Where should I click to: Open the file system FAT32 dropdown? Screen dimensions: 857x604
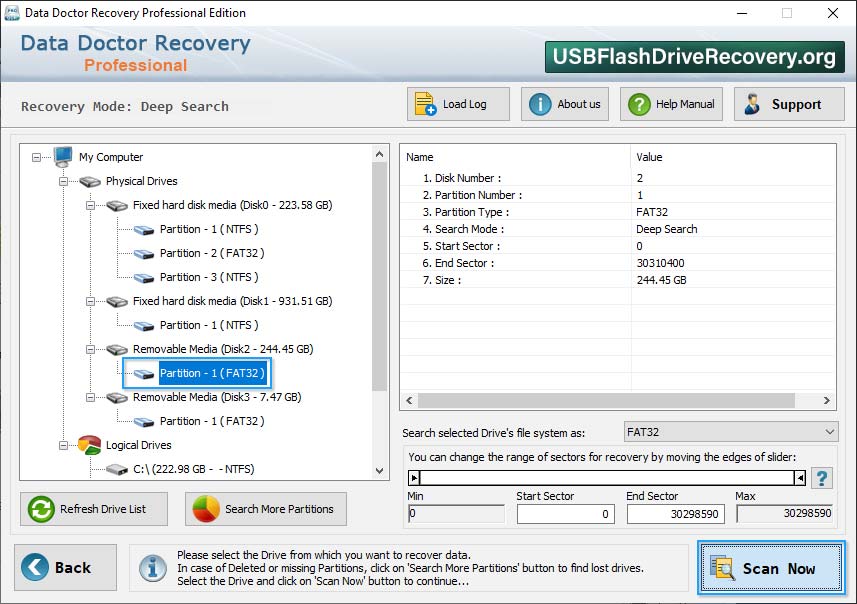pyautogui.click(x=731, y=432)
